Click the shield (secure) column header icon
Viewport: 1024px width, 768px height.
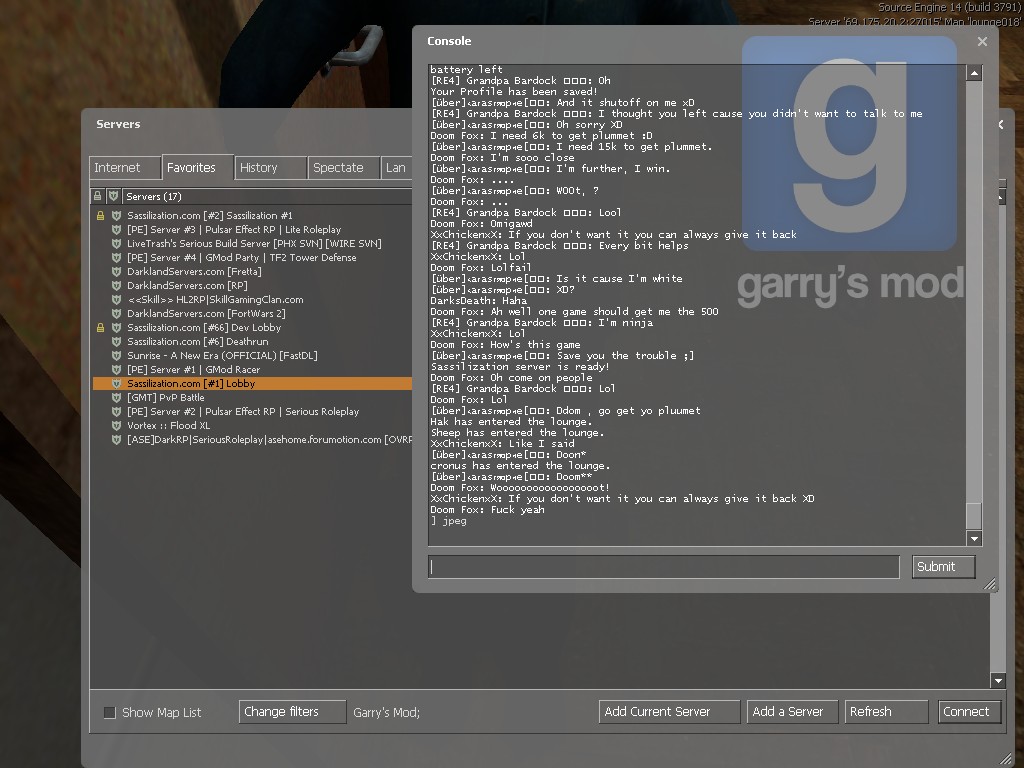[113, 197]
